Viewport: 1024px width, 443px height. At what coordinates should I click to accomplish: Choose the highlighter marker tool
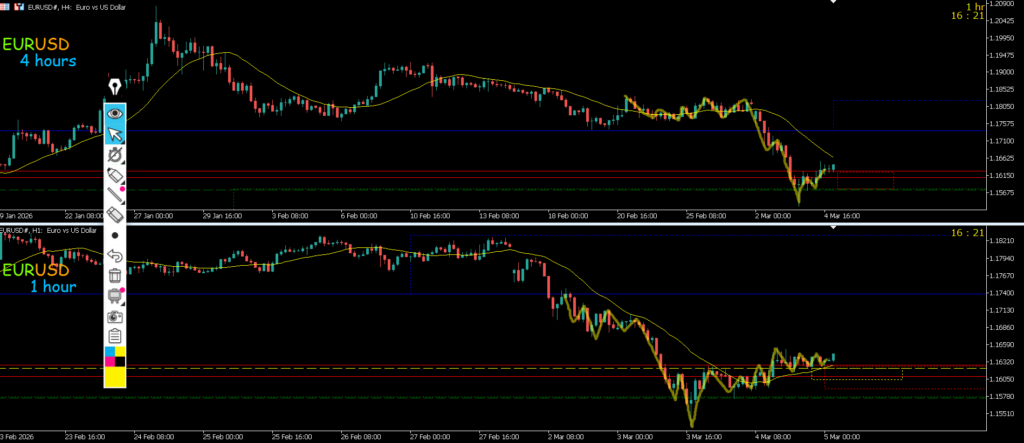coord(115,175)
